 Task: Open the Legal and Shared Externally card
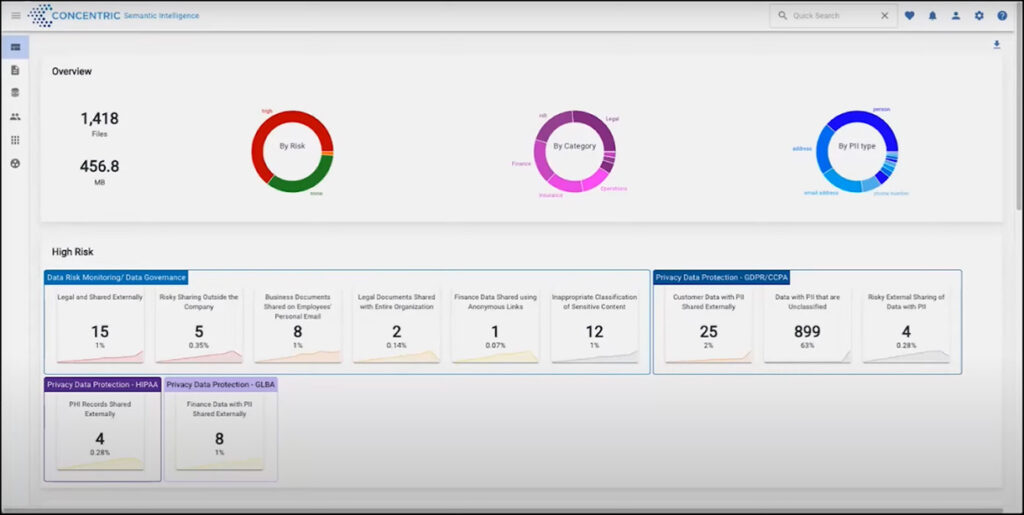[x=100, y=326]
